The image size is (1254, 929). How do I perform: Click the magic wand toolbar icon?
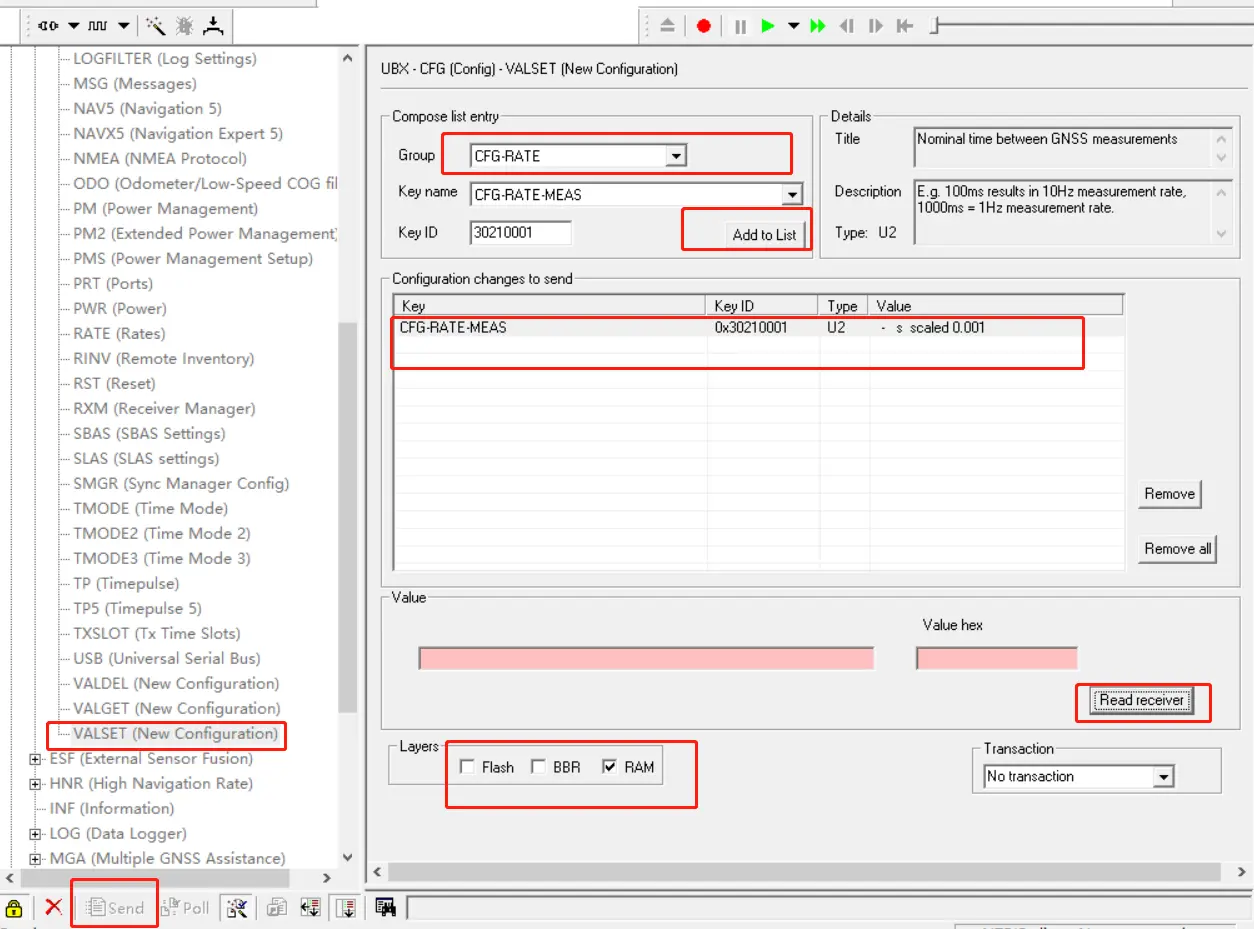click(156, 26)
